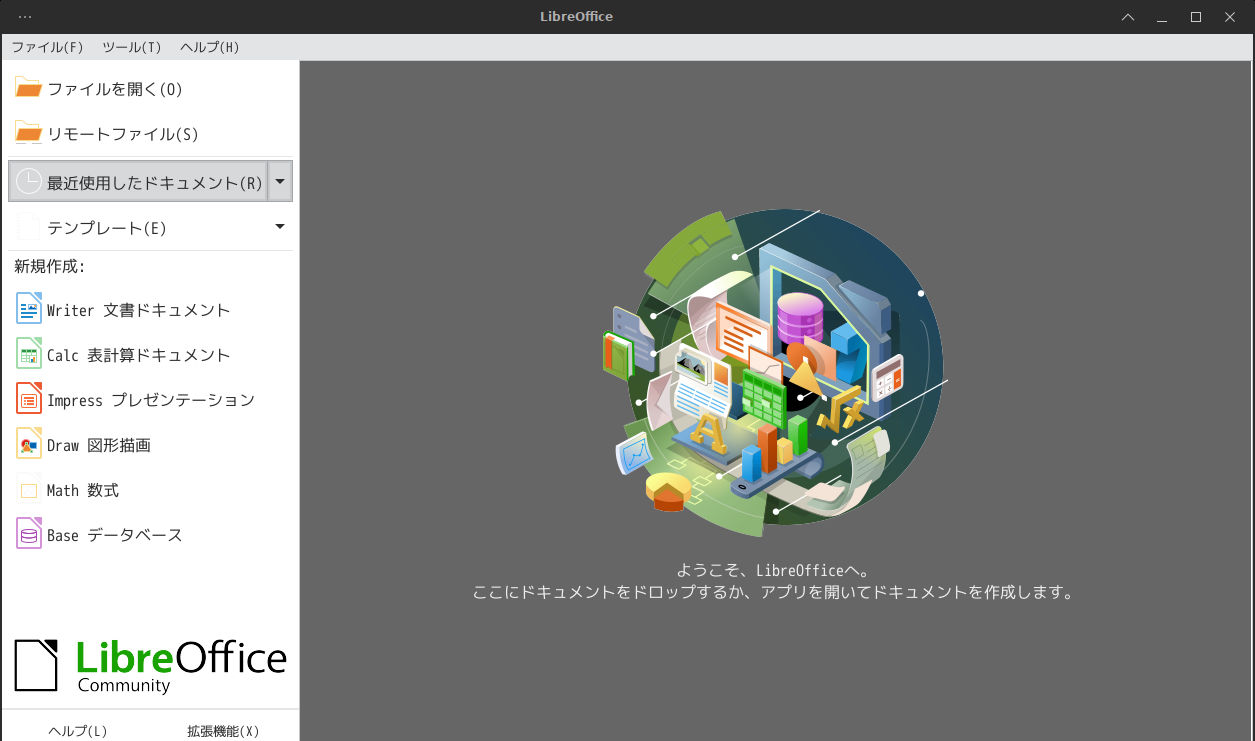Click リモートファイル(S) button
This screenshot has height=741, width=1255.
(150, 133)
